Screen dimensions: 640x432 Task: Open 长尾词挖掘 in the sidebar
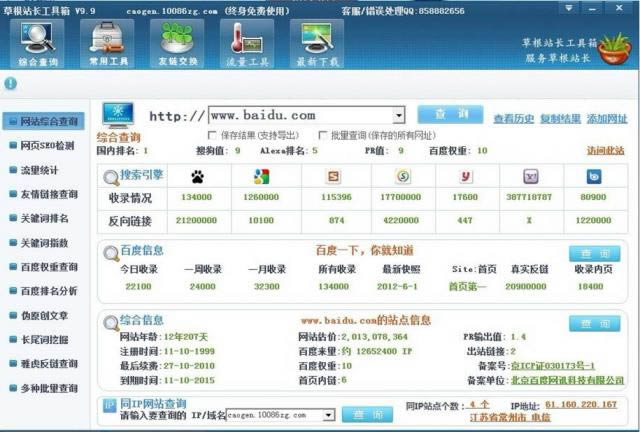pos(39,339)
